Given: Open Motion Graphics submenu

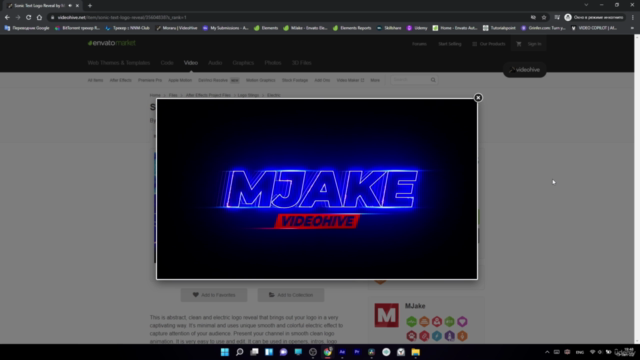Looking at the screenshot, I should (260, 80).
